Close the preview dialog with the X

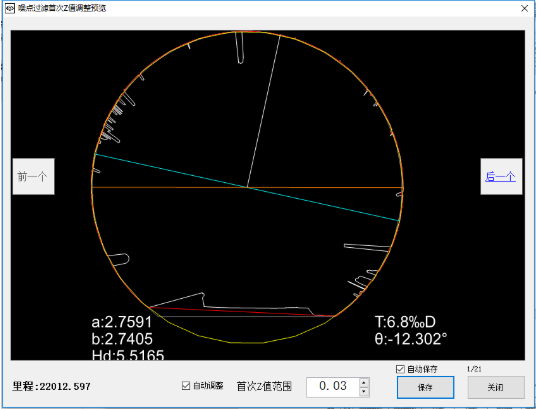click(524, 8)
